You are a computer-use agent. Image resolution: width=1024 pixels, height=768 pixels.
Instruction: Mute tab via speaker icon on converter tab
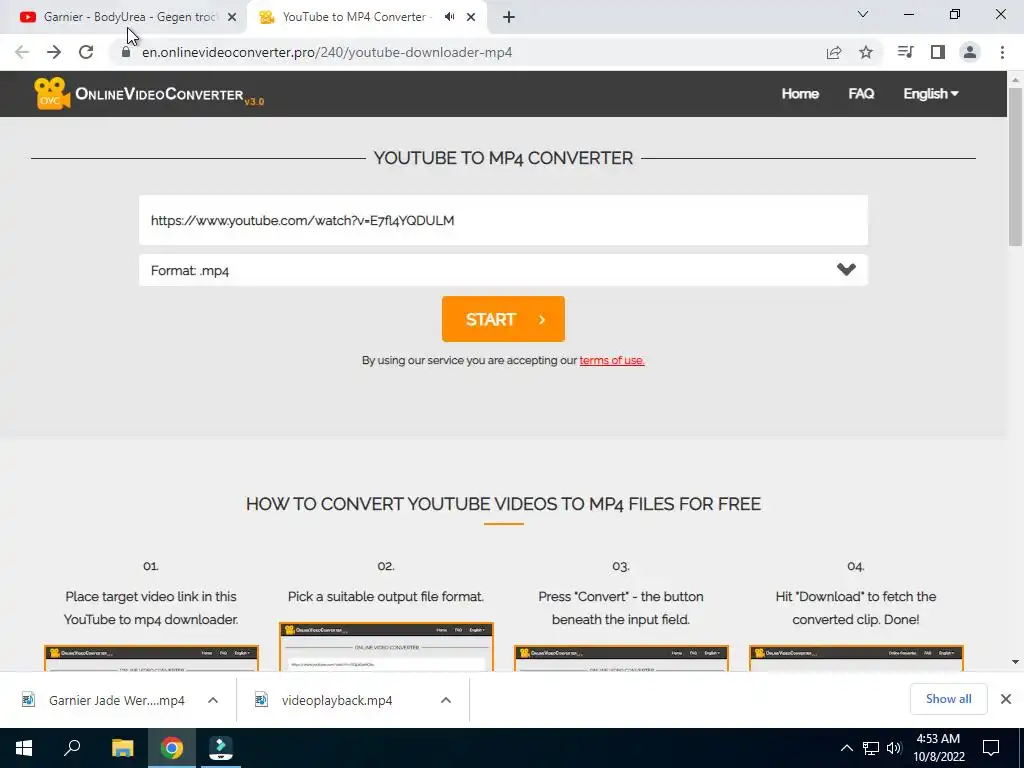(x=449, y=17)
